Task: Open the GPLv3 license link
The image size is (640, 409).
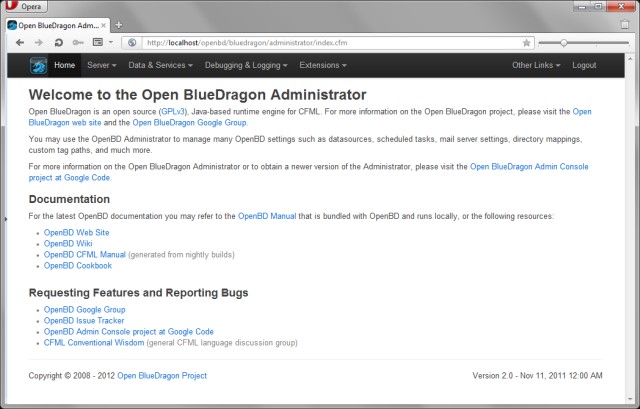Action: point(173,111)
